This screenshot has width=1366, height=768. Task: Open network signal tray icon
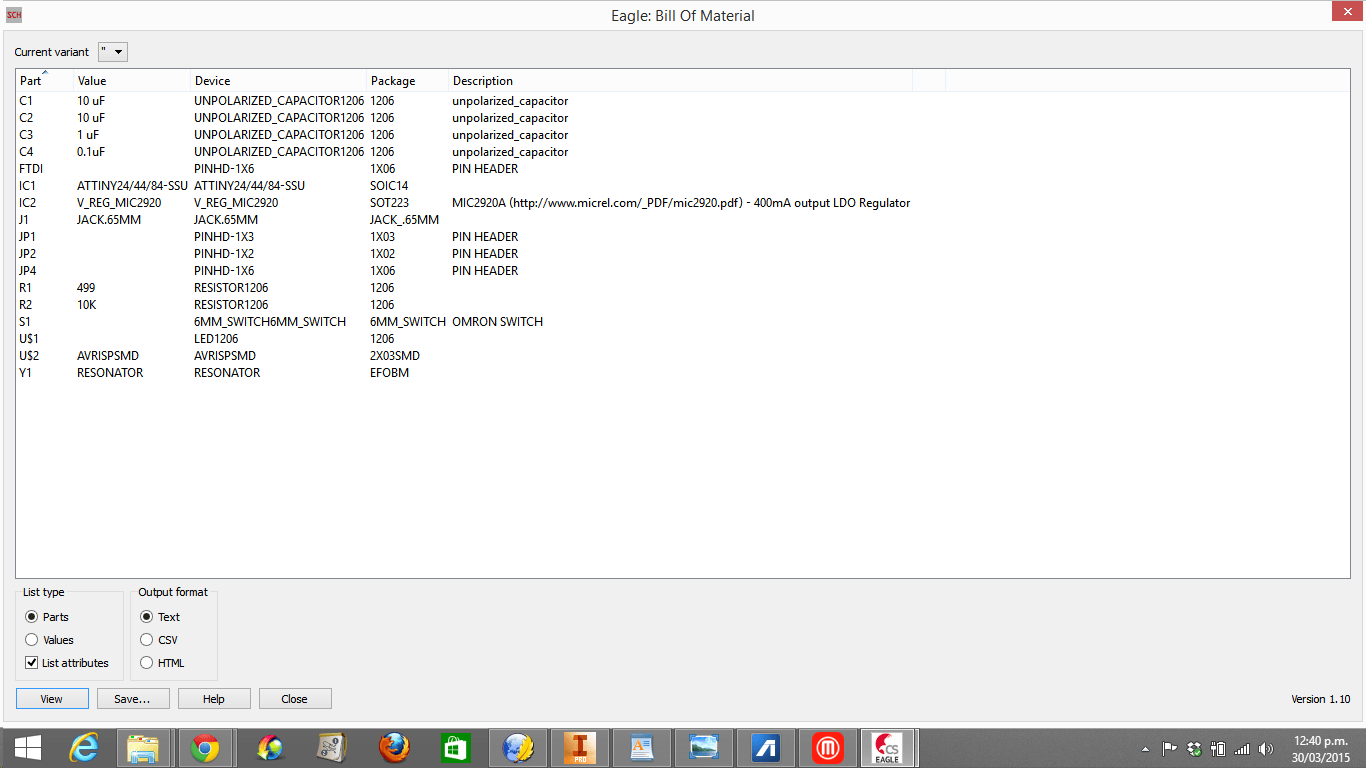(1242, 748)
